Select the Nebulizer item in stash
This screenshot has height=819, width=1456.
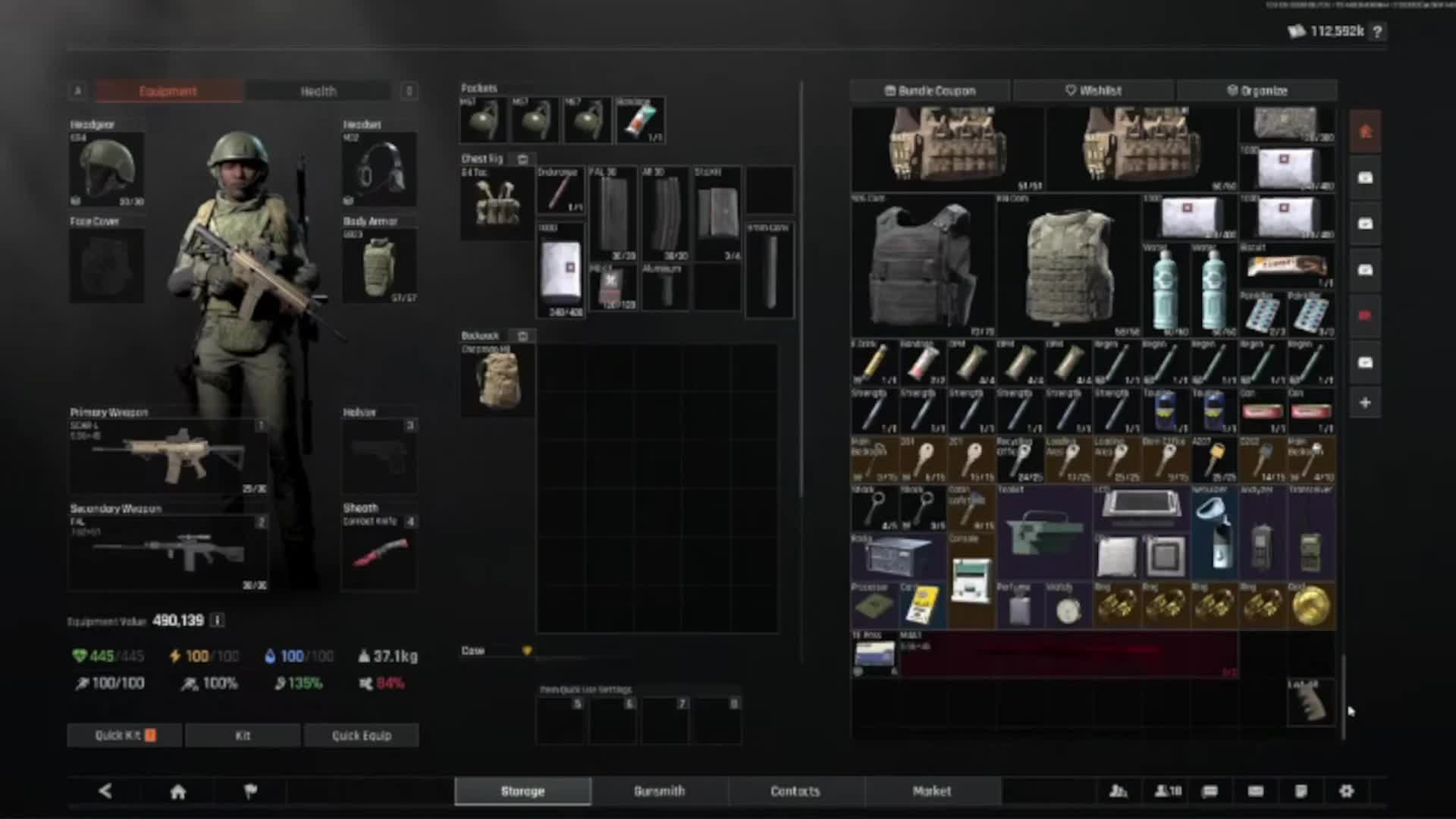click(x=1214, y=532)
